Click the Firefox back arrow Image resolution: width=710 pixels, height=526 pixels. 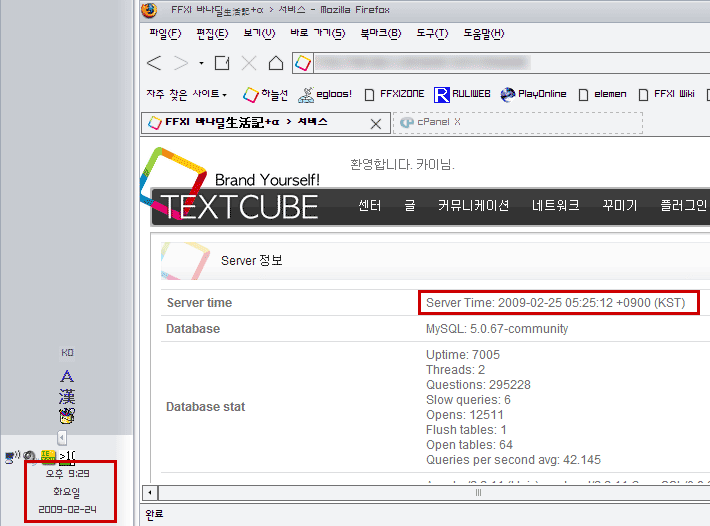pyautogui.click(x=154, y=63)
